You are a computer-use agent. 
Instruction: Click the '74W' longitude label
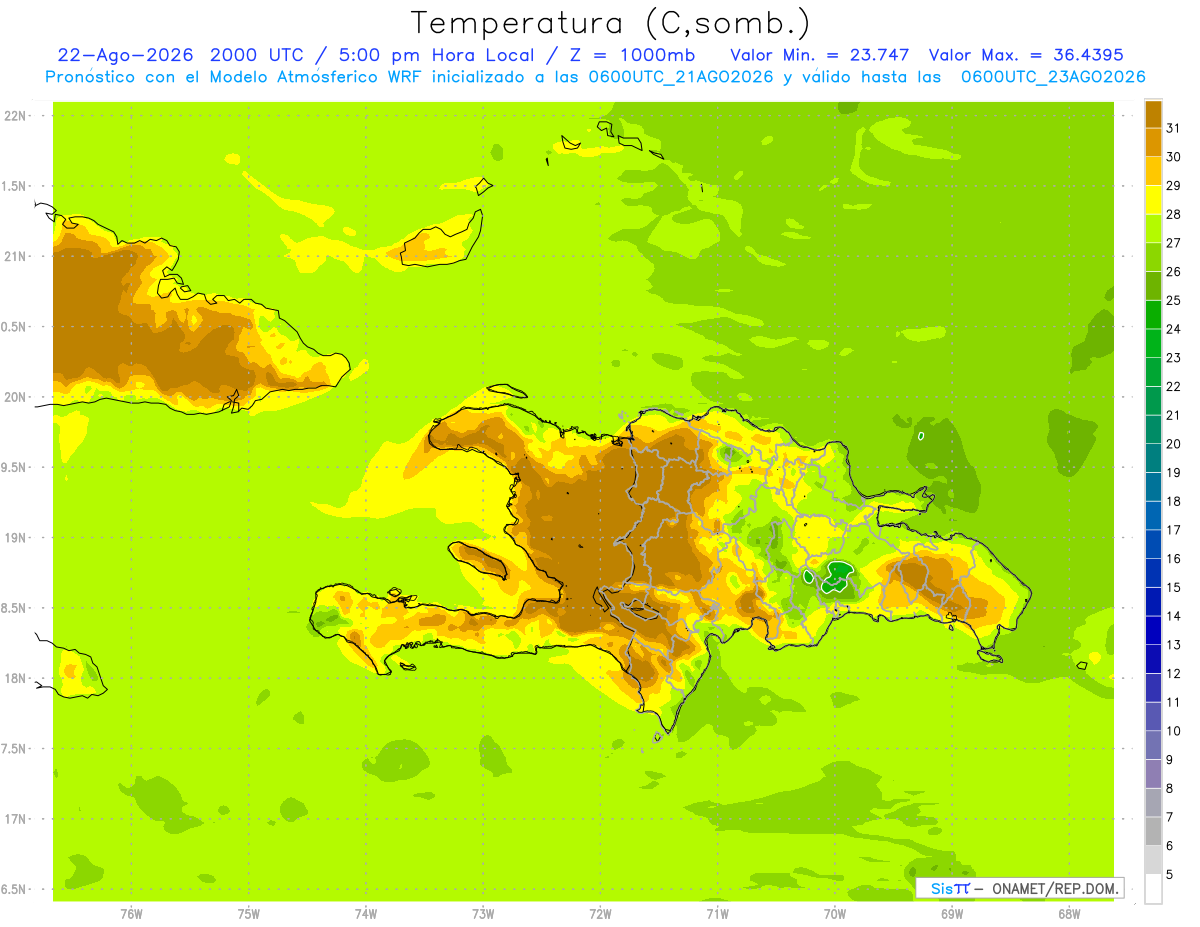pyautogui.click(x=366, y=914)
